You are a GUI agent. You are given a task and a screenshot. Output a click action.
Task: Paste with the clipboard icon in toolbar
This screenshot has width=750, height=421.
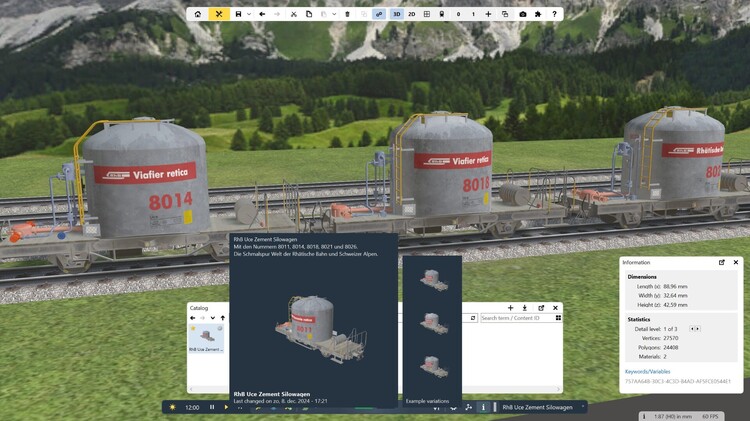pos(324,14)
